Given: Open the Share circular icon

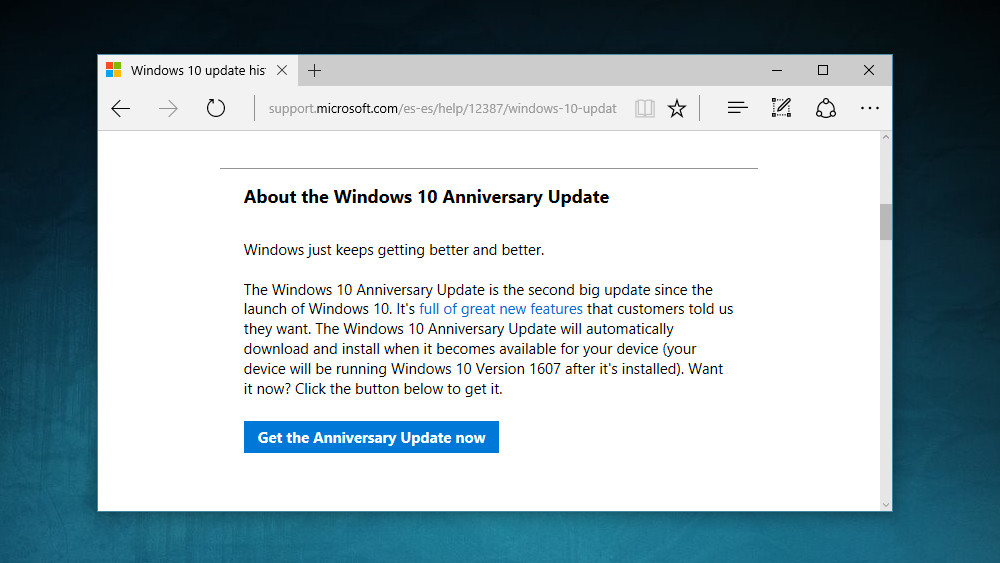Looking at the screenshot, I should tap(826, 108).
